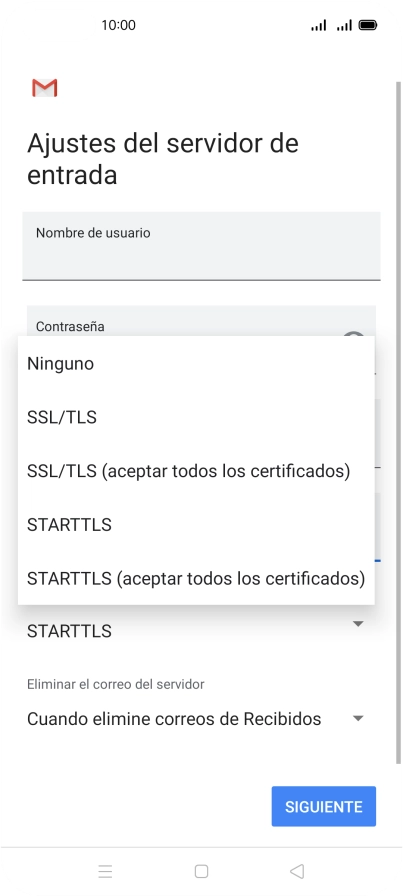Focus the Nombre de usuario field
This screenshot has width=403, height=896.
201,246
